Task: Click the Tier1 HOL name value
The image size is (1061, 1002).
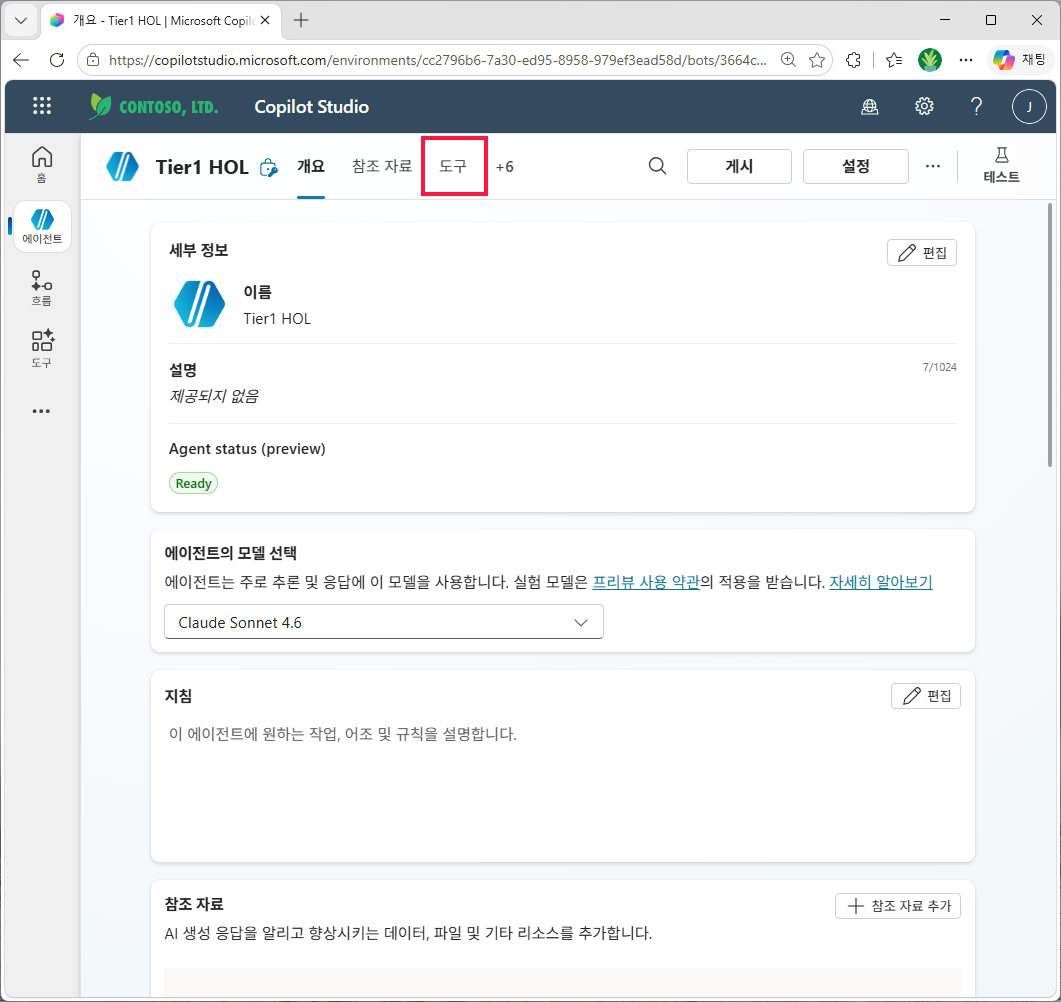Action: [277, 319]
